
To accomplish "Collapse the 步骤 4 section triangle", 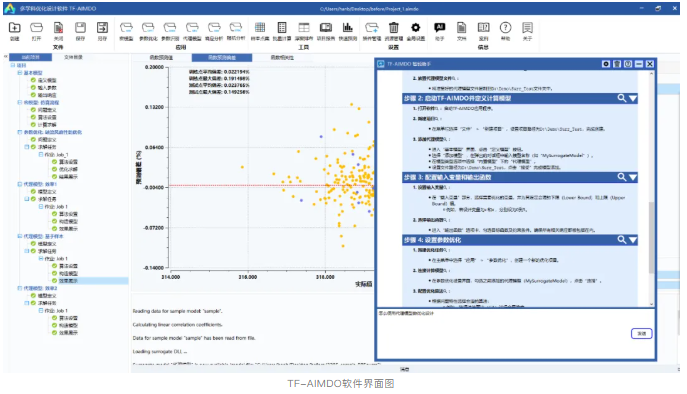I will click(633, 240).
